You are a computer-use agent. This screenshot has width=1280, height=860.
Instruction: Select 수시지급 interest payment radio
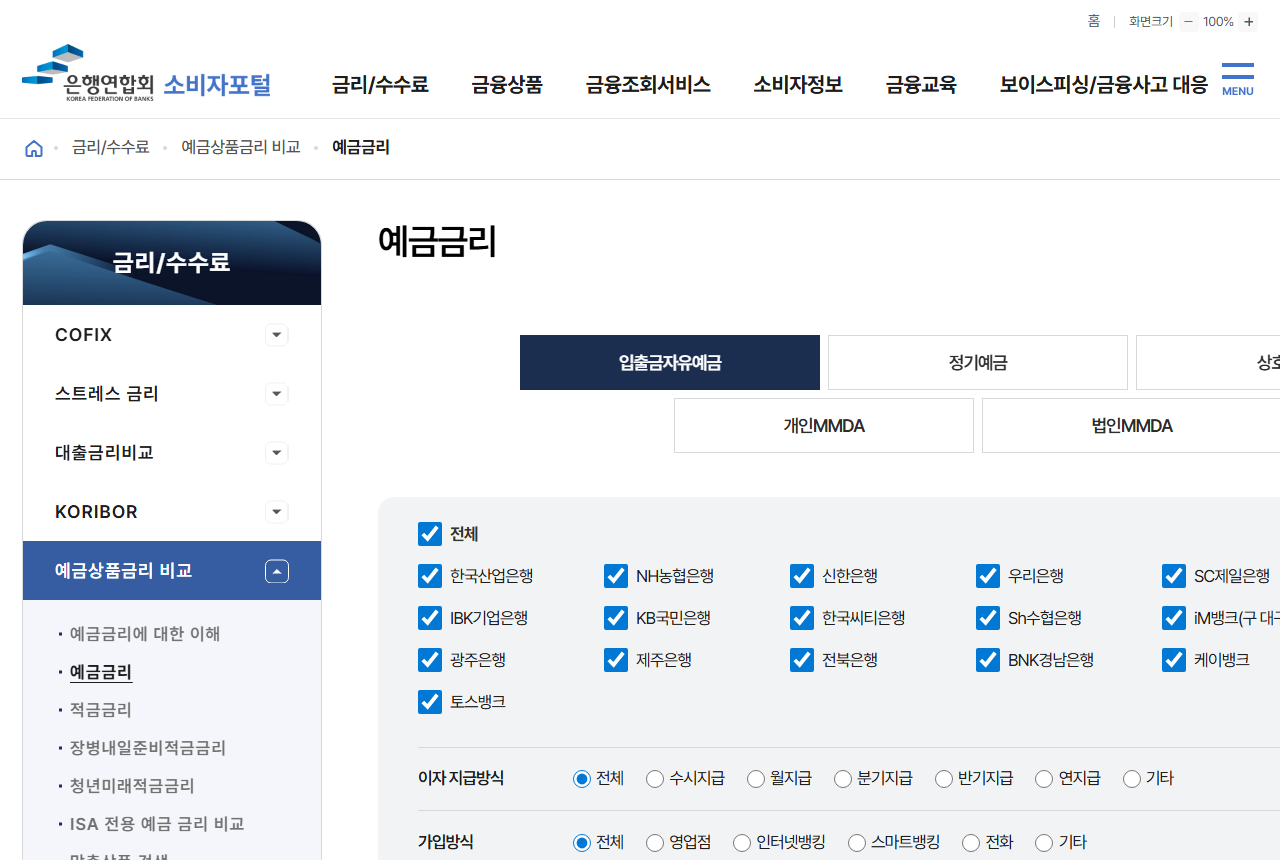point(655,779)
